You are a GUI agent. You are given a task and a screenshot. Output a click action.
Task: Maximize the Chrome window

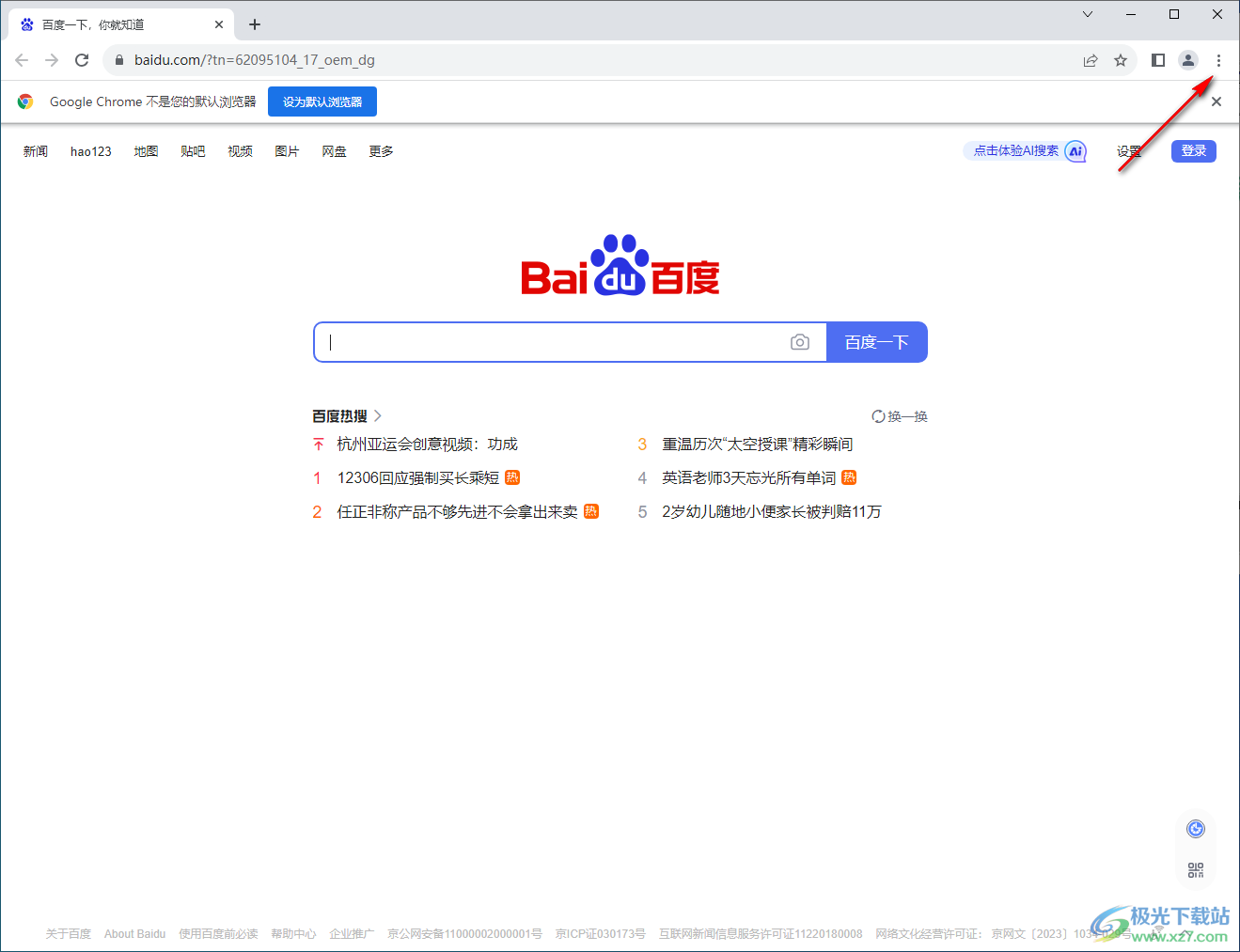(1174, 14)
